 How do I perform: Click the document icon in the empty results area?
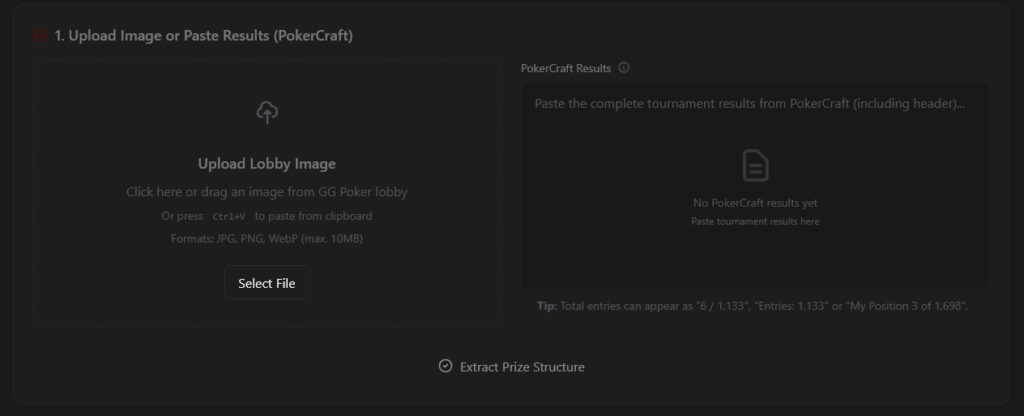(755, 165)
